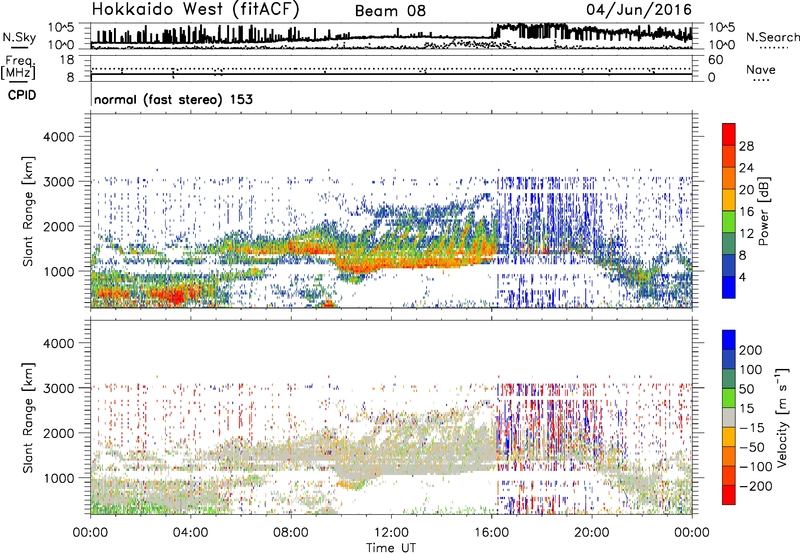Image resolution: width=800 pixels, height=554 pixels.
Task: Click the '28' tick on the power colorbar
Action: [x=746, y=146]
